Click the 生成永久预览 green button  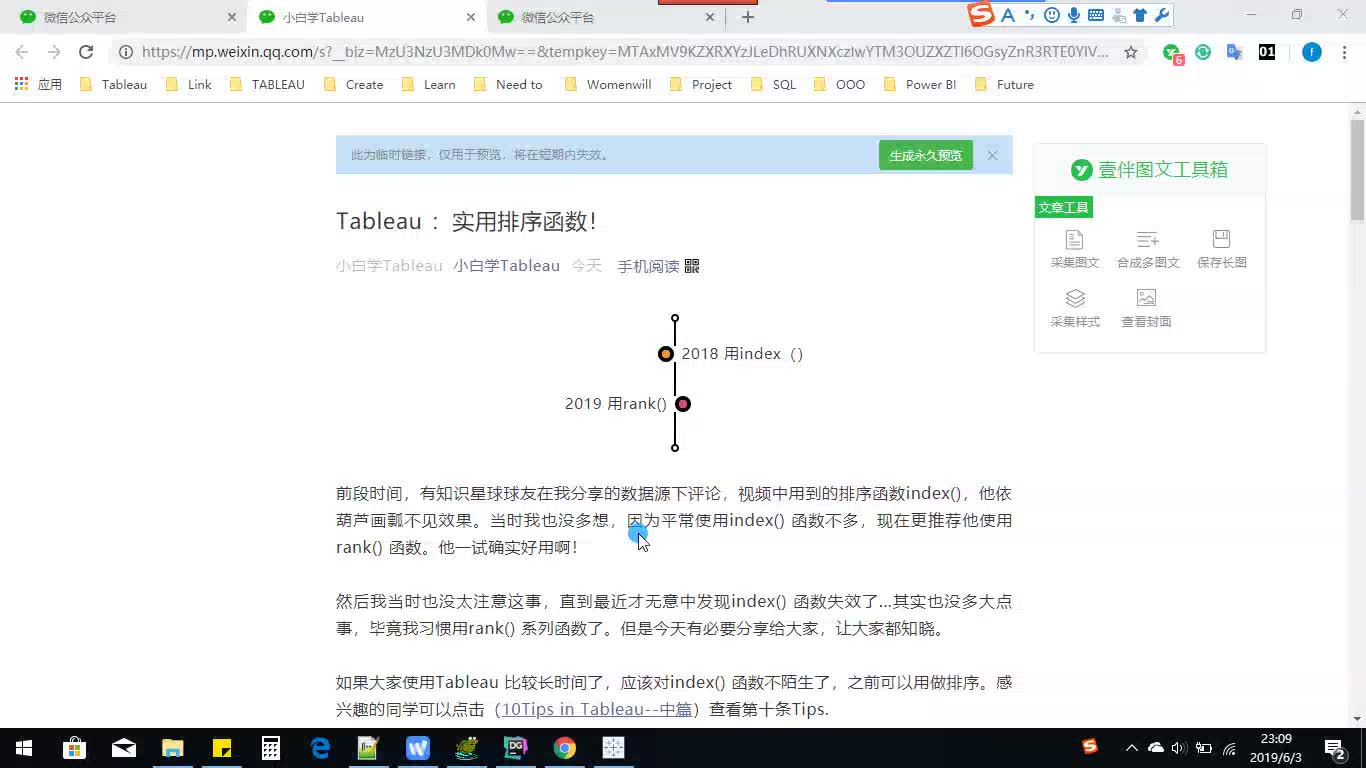(926, 155)
